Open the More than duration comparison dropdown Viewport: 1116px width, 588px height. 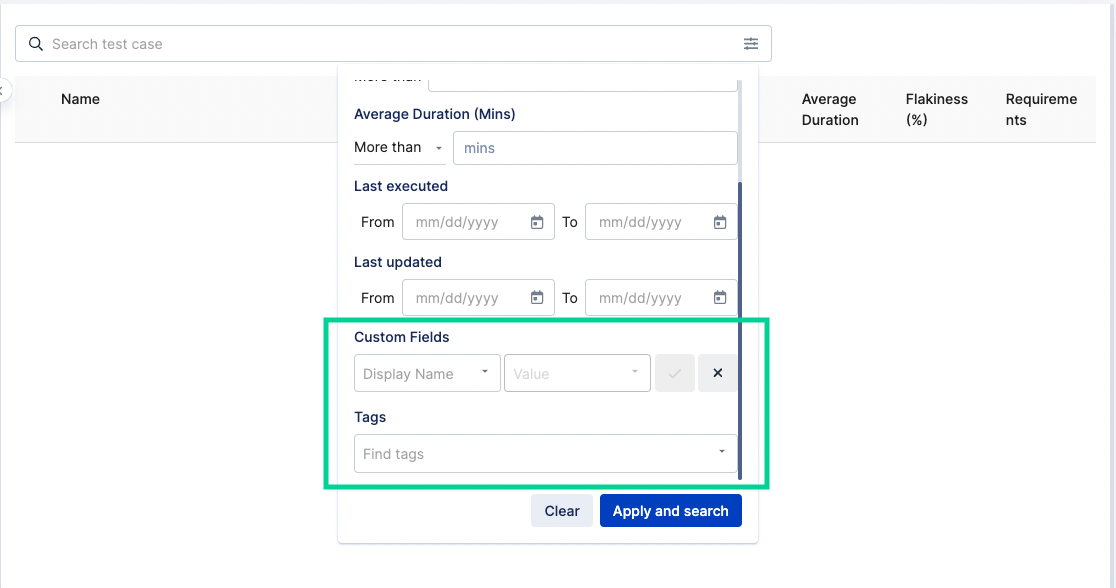coord(397,147)
